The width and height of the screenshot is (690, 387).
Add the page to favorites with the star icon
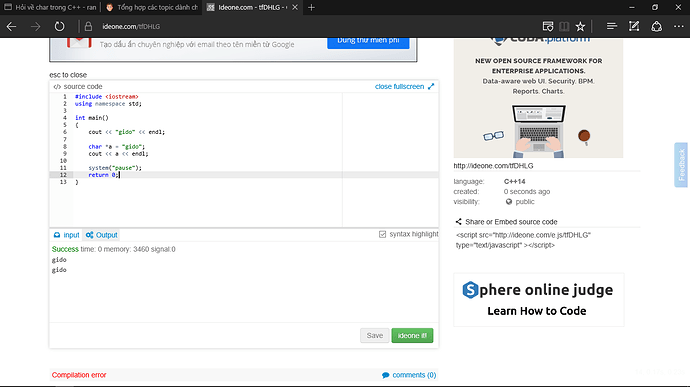tap(580, 26)
